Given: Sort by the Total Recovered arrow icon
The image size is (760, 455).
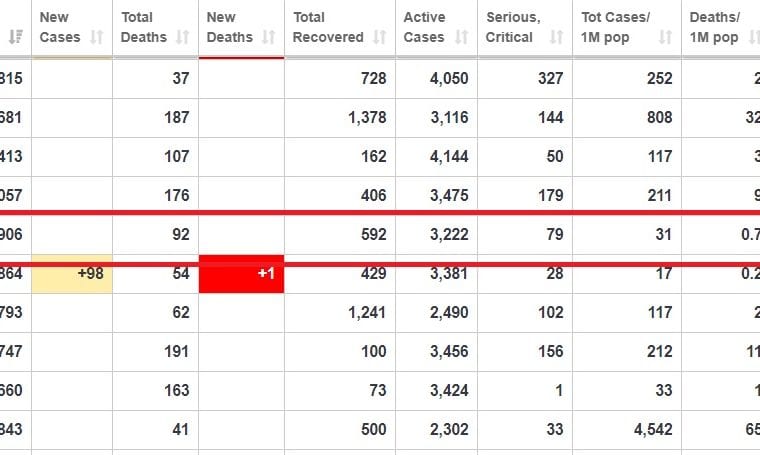Looking at the screenshot, I should click(x=380, y=37).
